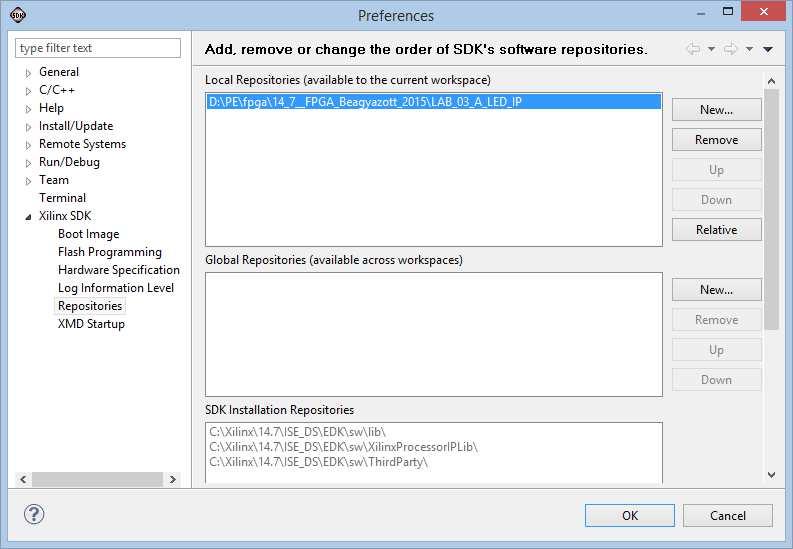Select the ThirdParty repository path
Image resolution: width=793 pixels, height=549 pixels.
click(x=318, y=462)
